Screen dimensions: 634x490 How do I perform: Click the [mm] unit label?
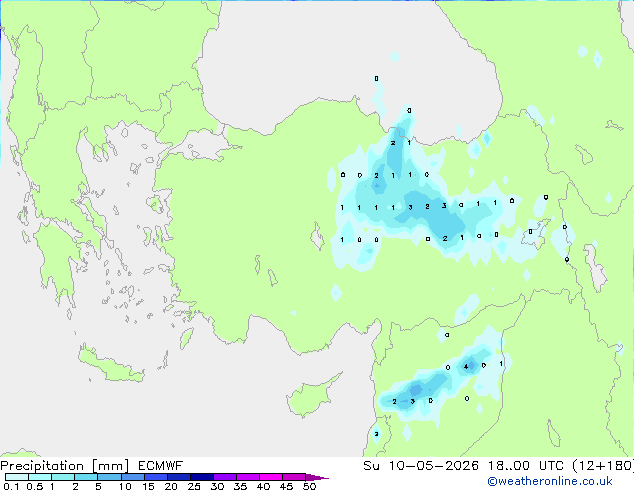[x=111, y=466]
